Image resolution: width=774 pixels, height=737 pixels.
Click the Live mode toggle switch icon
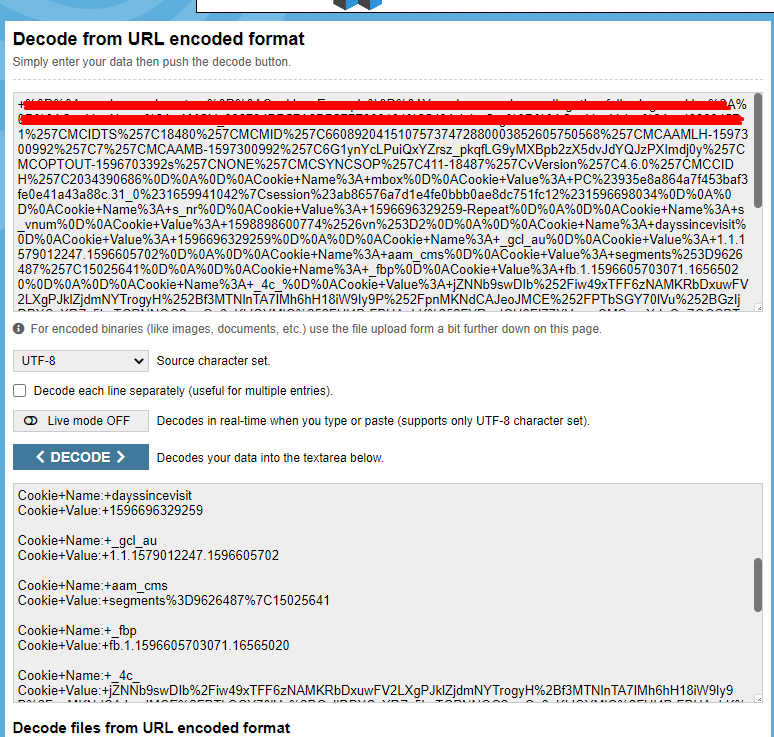point(31,421)
